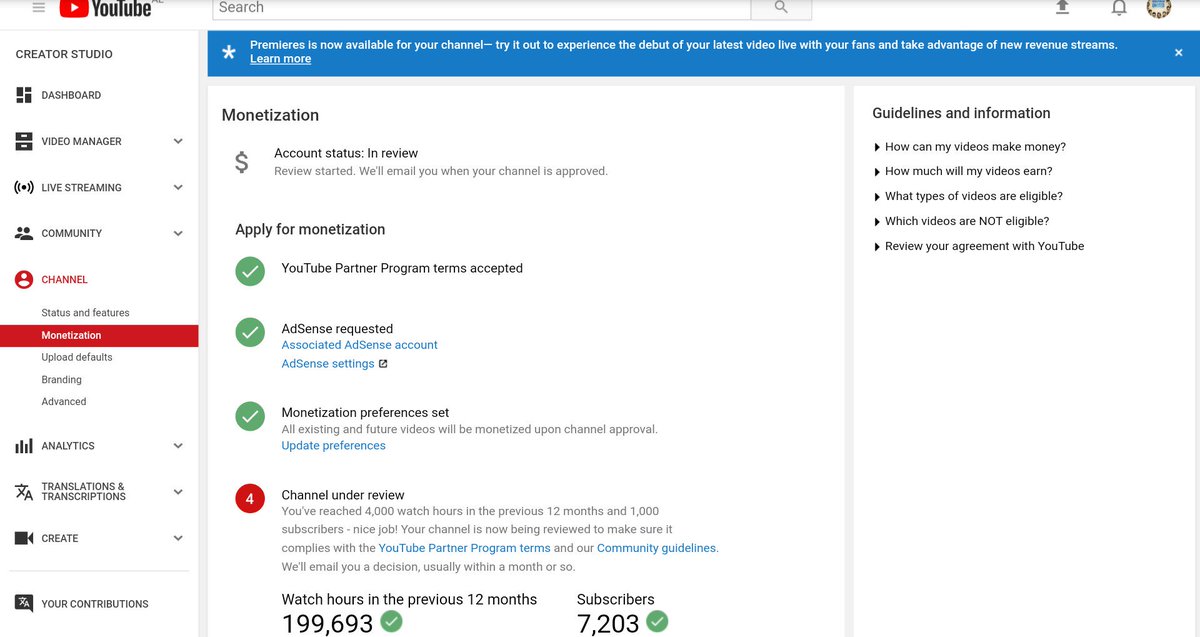The height and width of the screenshot is (637, 1200).
Task: Click the red step 4 circle
Action: point(250,498)
